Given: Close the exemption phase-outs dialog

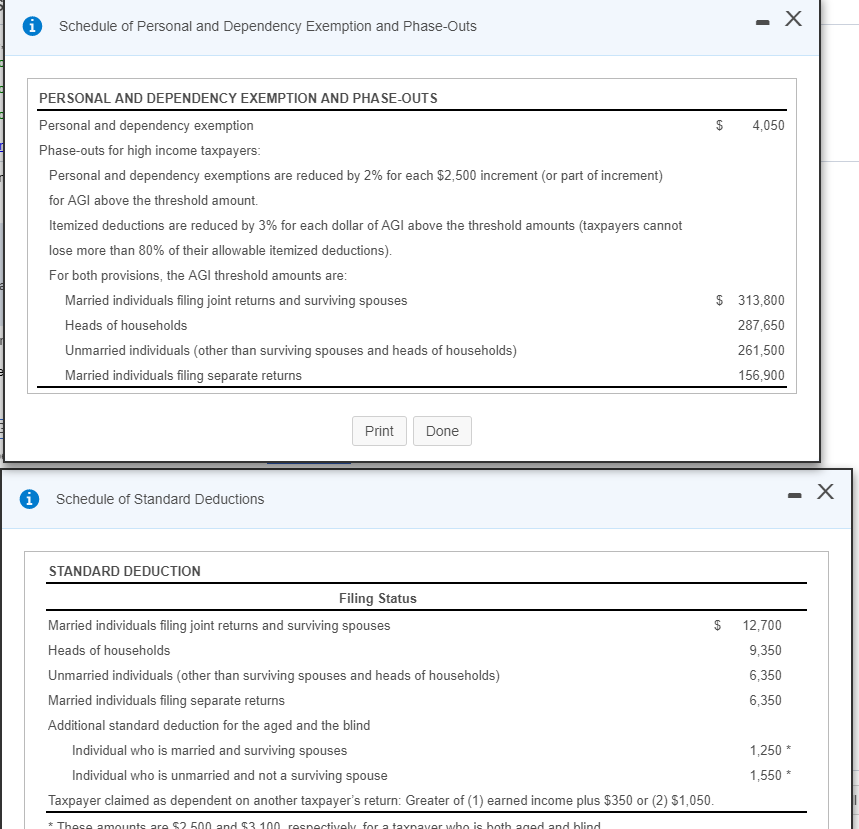Looking at the screenshot, I should click(793, 18).
